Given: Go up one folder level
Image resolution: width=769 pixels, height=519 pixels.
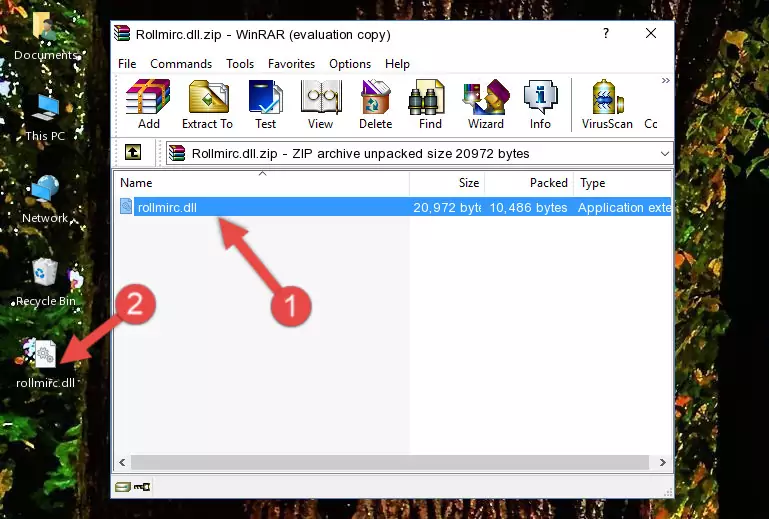Looking at the screenshot, I should 133,153.
